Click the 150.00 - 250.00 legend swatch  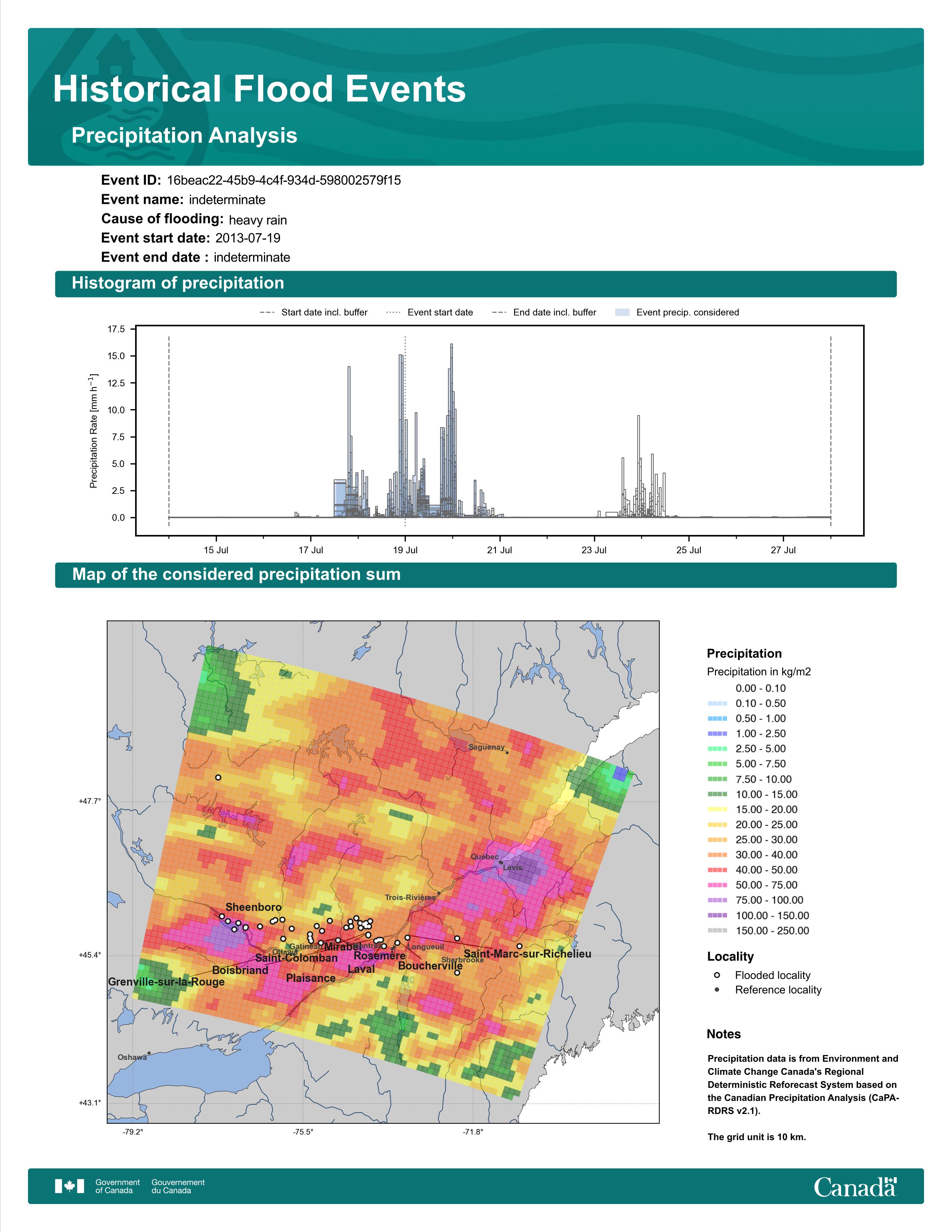point(717,931)
